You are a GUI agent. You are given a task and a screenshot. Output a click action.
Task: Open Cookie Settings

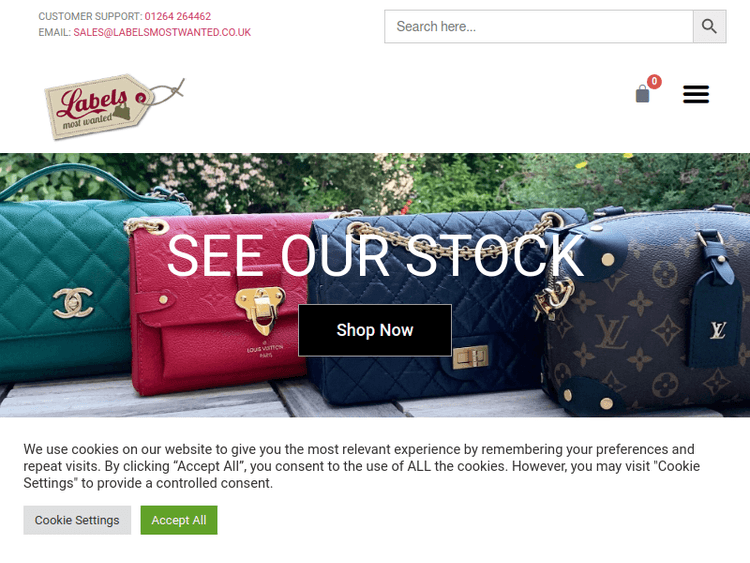point(77,520)
